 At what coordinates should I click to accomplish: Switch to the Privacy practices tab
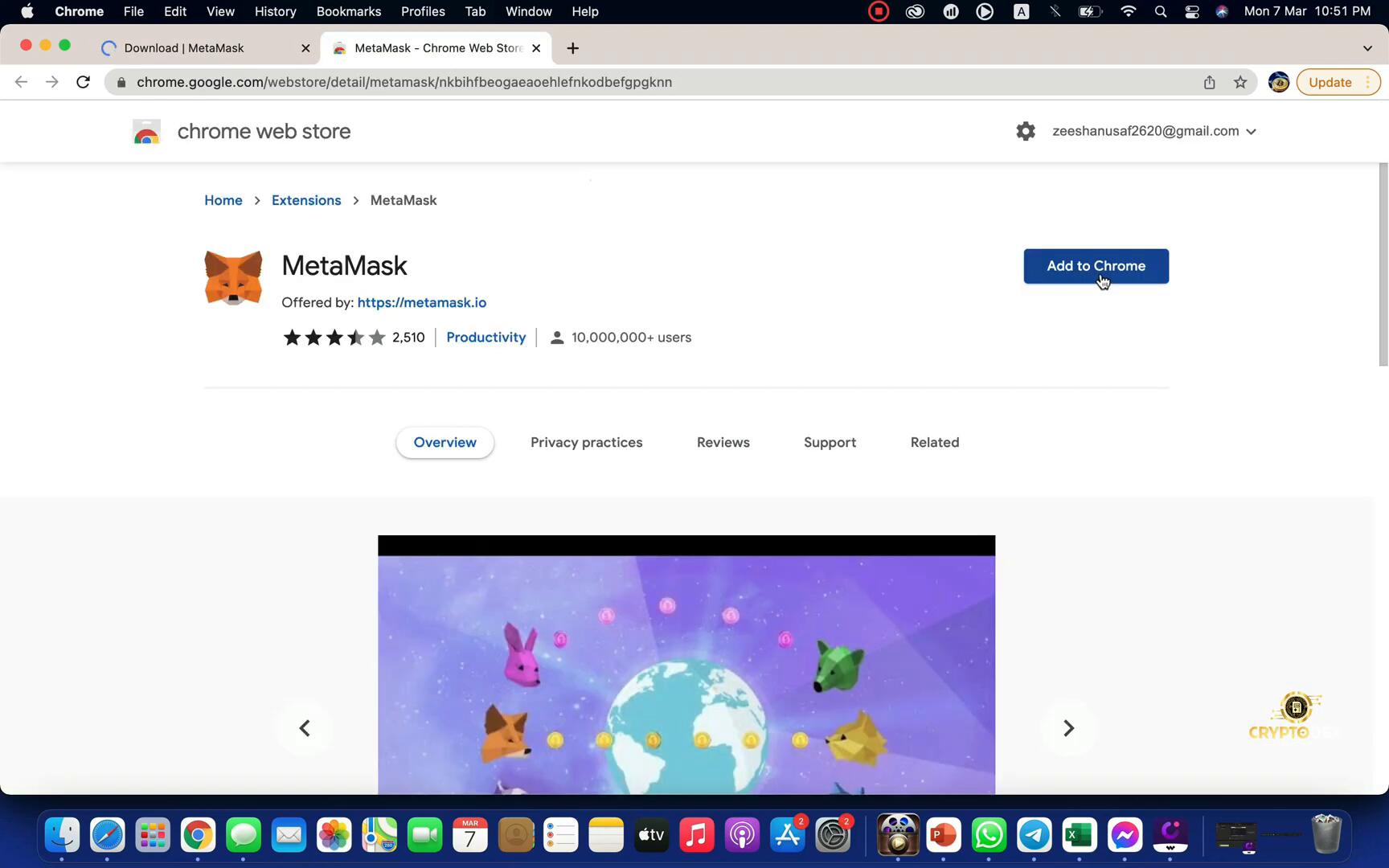pyautogui.click(x=586, y=443)
